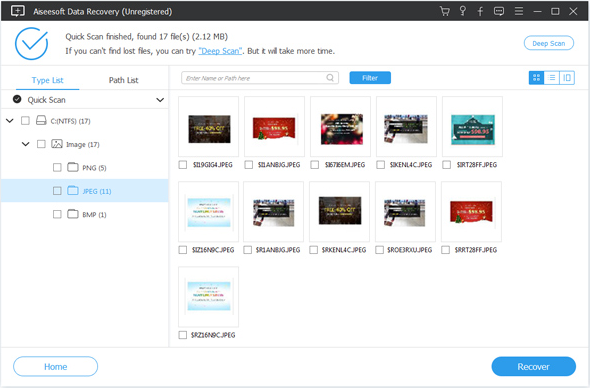590x388 pixels.
Task: Select the $RRT28FF.JPEG thumbnail
Action: coord(471,211)
